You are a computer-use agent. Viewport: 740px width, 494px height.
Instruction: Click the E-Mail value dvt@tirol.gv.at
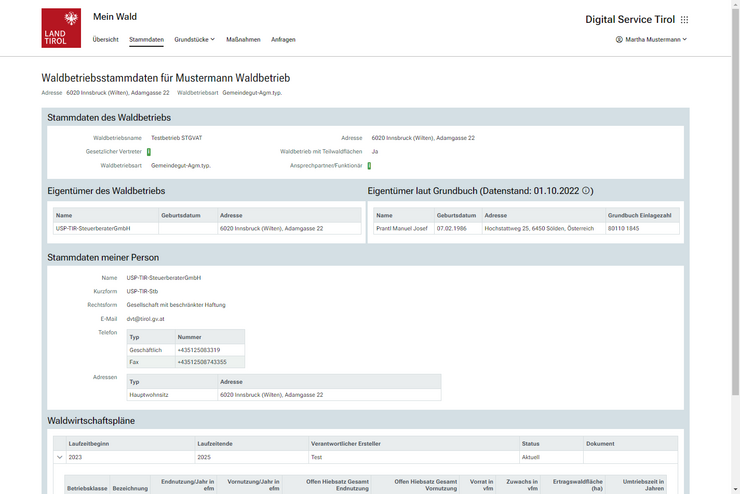(145, 319)
